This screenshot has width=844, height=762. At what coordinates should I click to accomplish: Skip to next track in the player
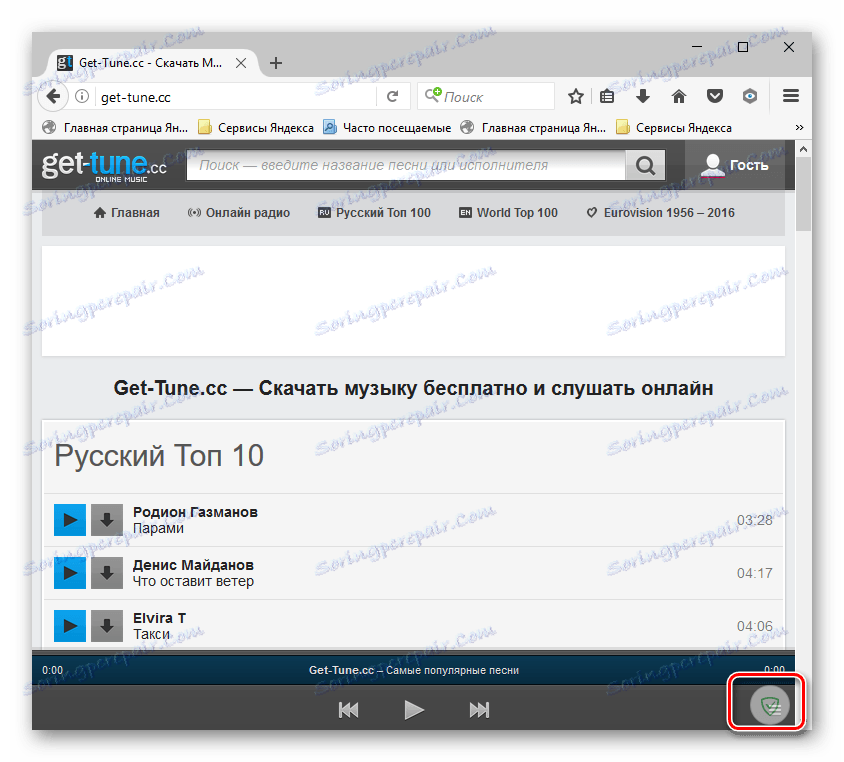click(x=479, y=709)
